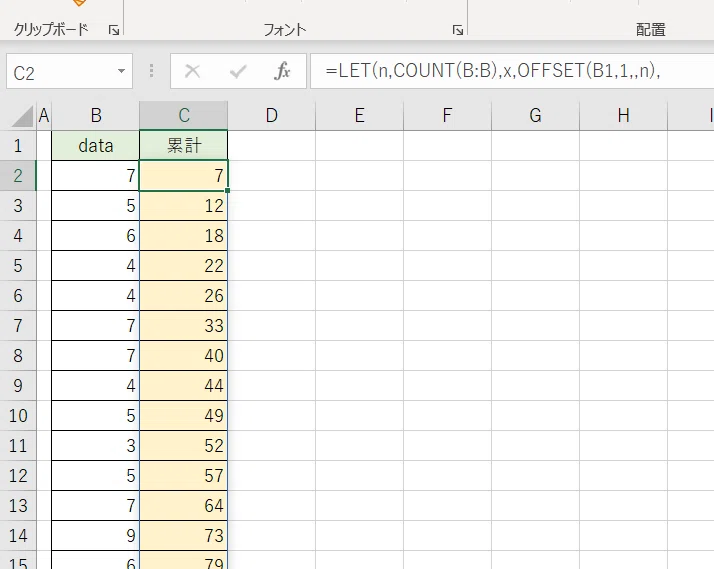Select row 9 header
Image resolution: width=714 pixels, height=569 pixels.
18,386
